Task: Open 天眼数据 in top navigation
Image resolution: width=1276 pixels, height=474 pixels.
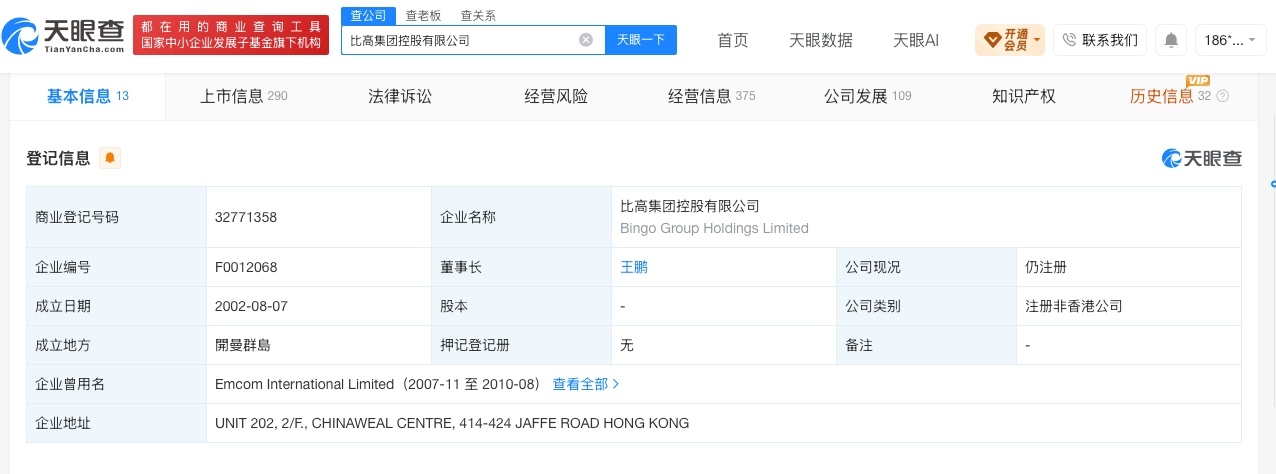Action: [821, 40]
